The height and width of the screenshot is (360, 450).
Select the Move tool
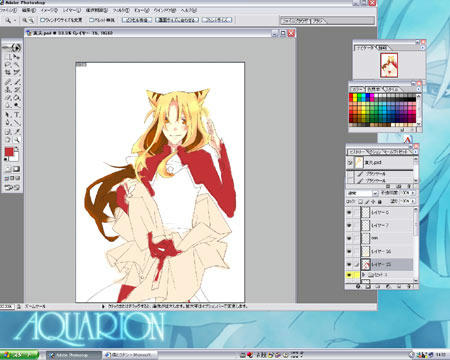coord(17,57)
